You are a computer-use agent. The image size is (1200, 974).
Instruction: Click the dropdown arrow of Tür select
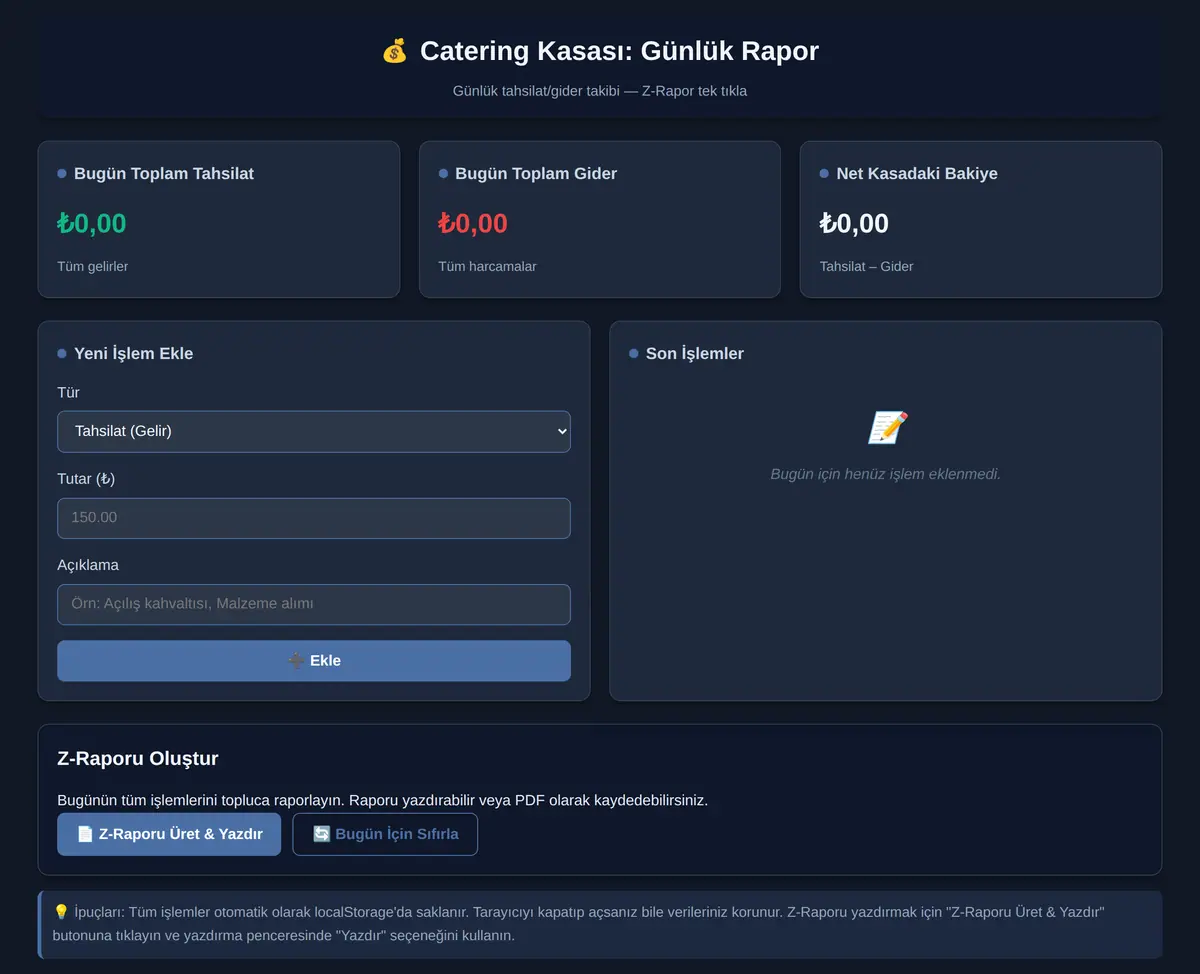pos(562,431)
